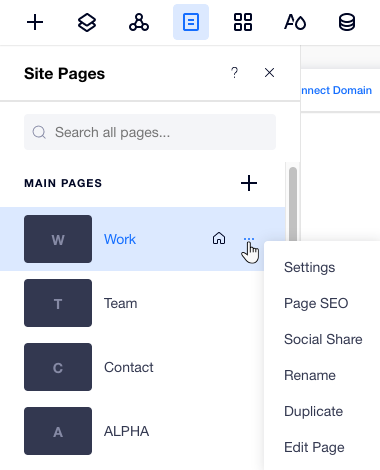Click the MAIN PAGES section heading
Viewport: 380px width, 470px height.
pyautogui.click(x=63, y=183)
